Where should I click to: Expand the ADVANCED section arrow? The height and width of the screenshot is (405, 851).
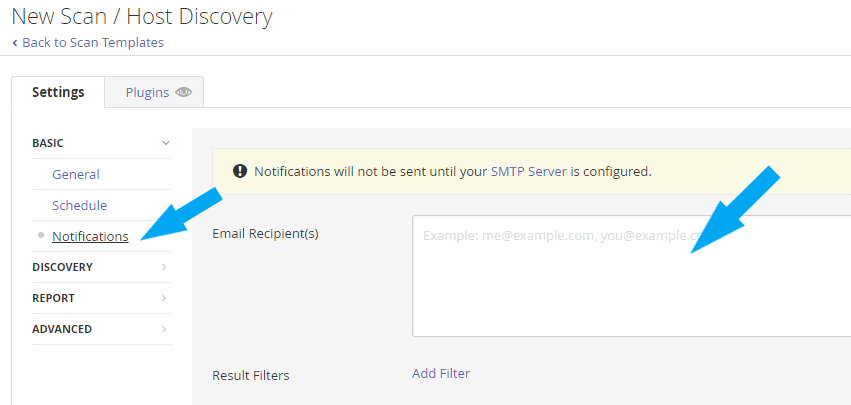pos(164,329)
